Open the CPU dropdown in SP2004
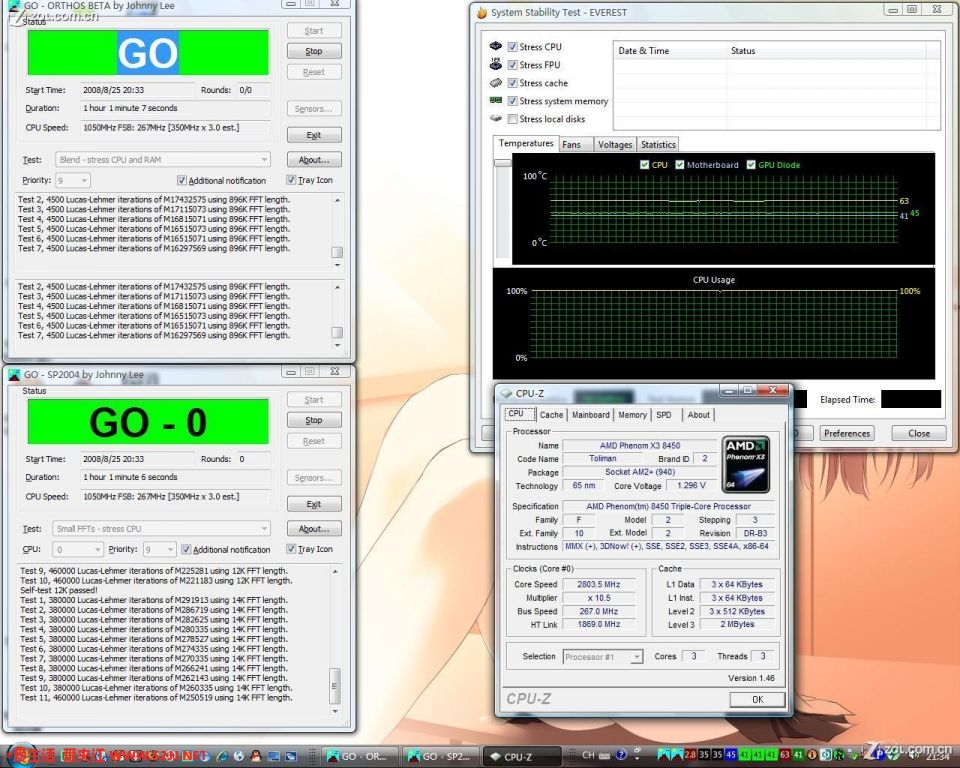This screenshot has width=960, height=768. [x=78, y=549]
